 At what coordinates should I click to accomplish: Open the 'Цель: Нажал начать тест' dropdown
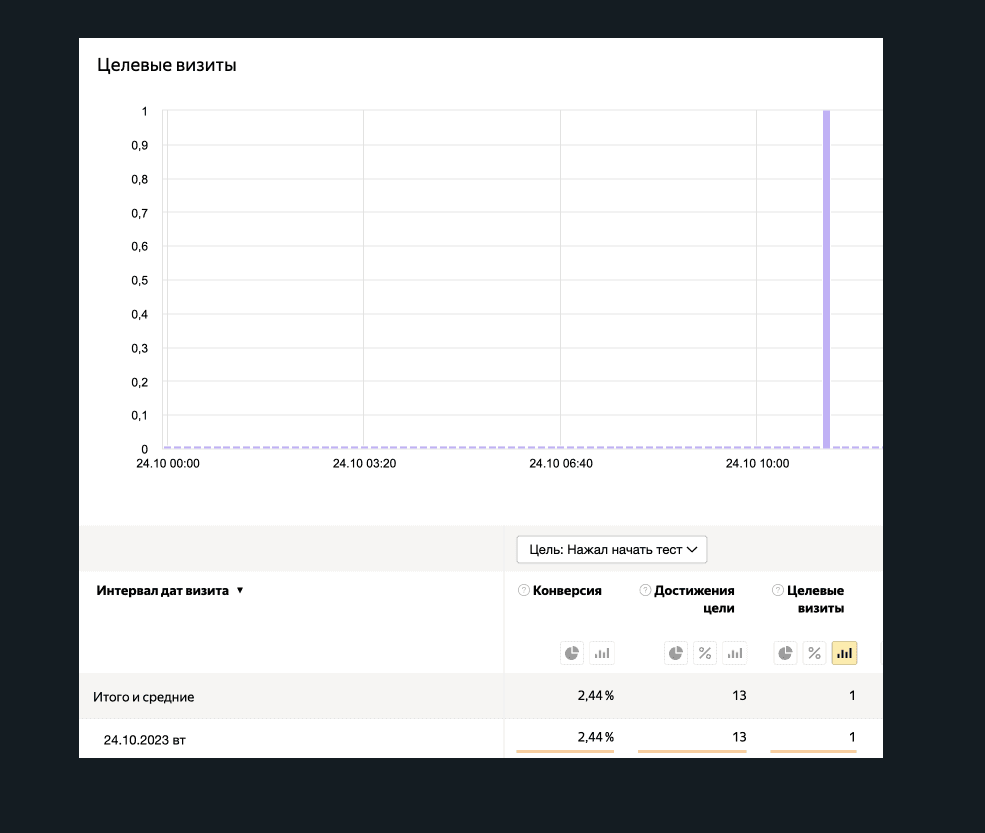coord(612,549)
